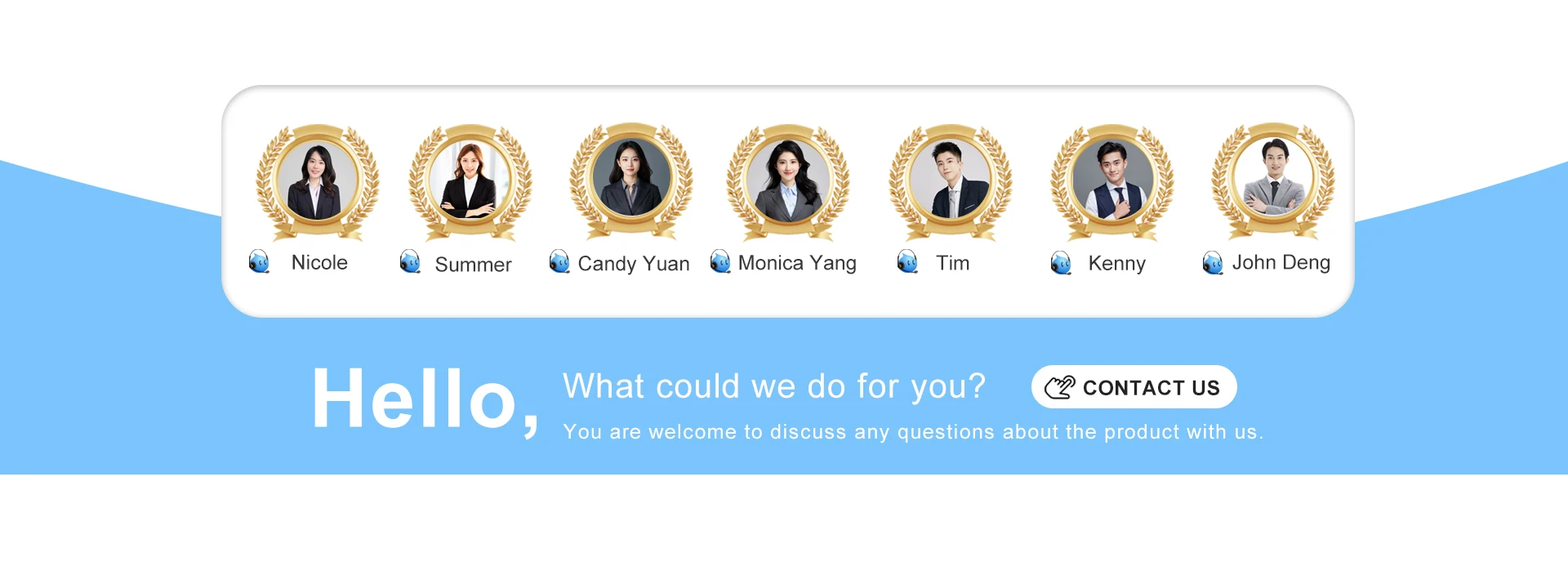Select Nicole's badge portrait
Viewport: 1568px width, 566px height.
coord(317,181)
